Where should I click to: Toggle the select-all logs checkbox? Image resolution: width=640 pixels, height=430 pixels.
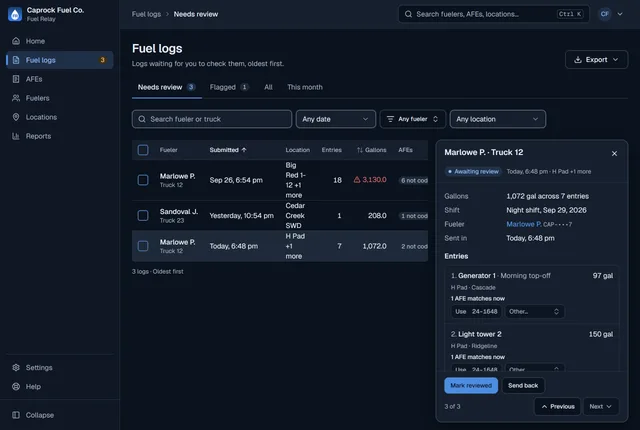(x=143, y=150)
